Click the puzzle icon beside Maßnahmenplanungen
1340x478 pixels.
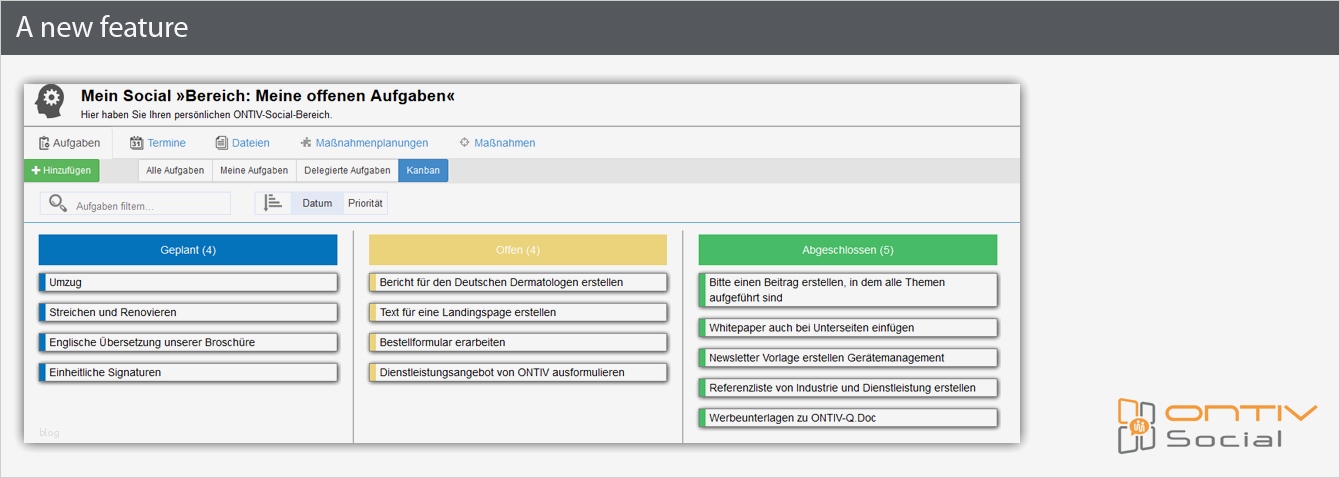pos(306,143)
